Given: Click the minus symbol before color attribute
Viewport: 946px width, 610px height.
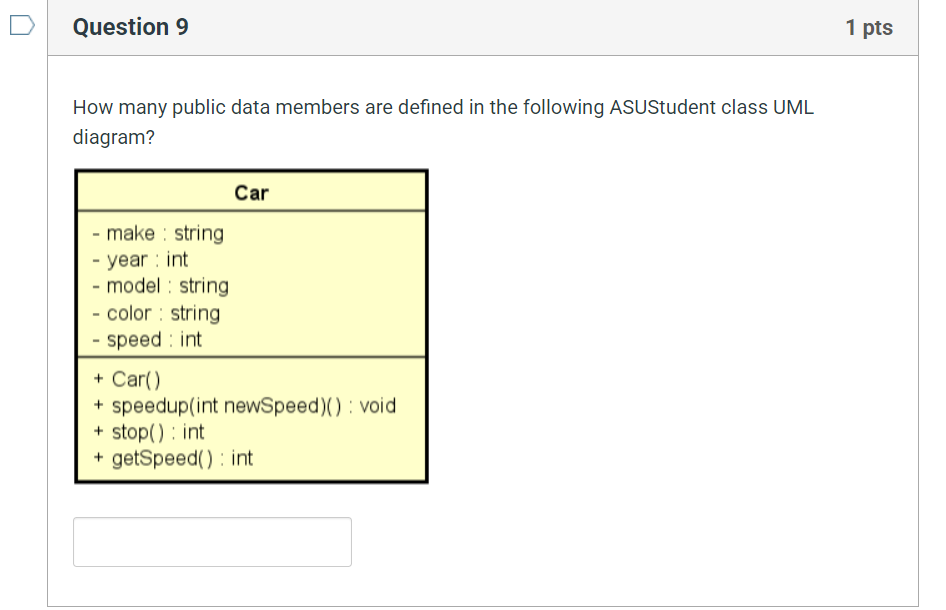Looking at the screenshot, I should click(x=96, y=312).
